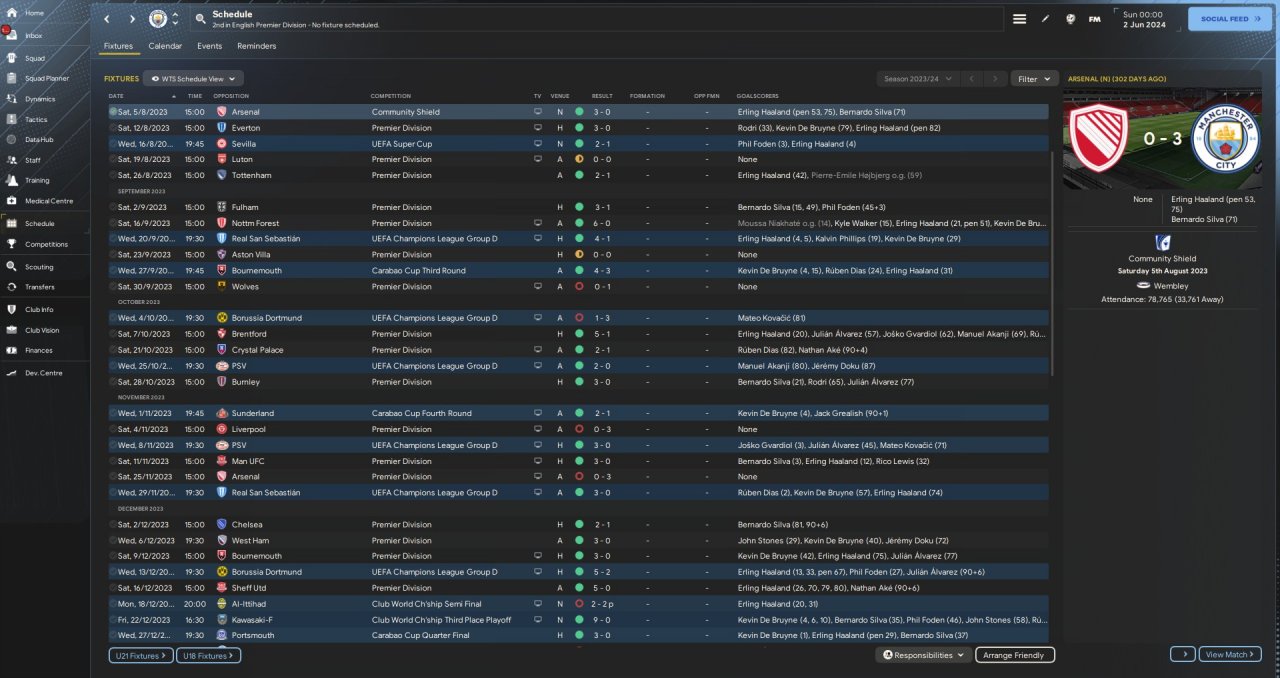
Task: Open the Reminders tab
Action: click(256, 46)
